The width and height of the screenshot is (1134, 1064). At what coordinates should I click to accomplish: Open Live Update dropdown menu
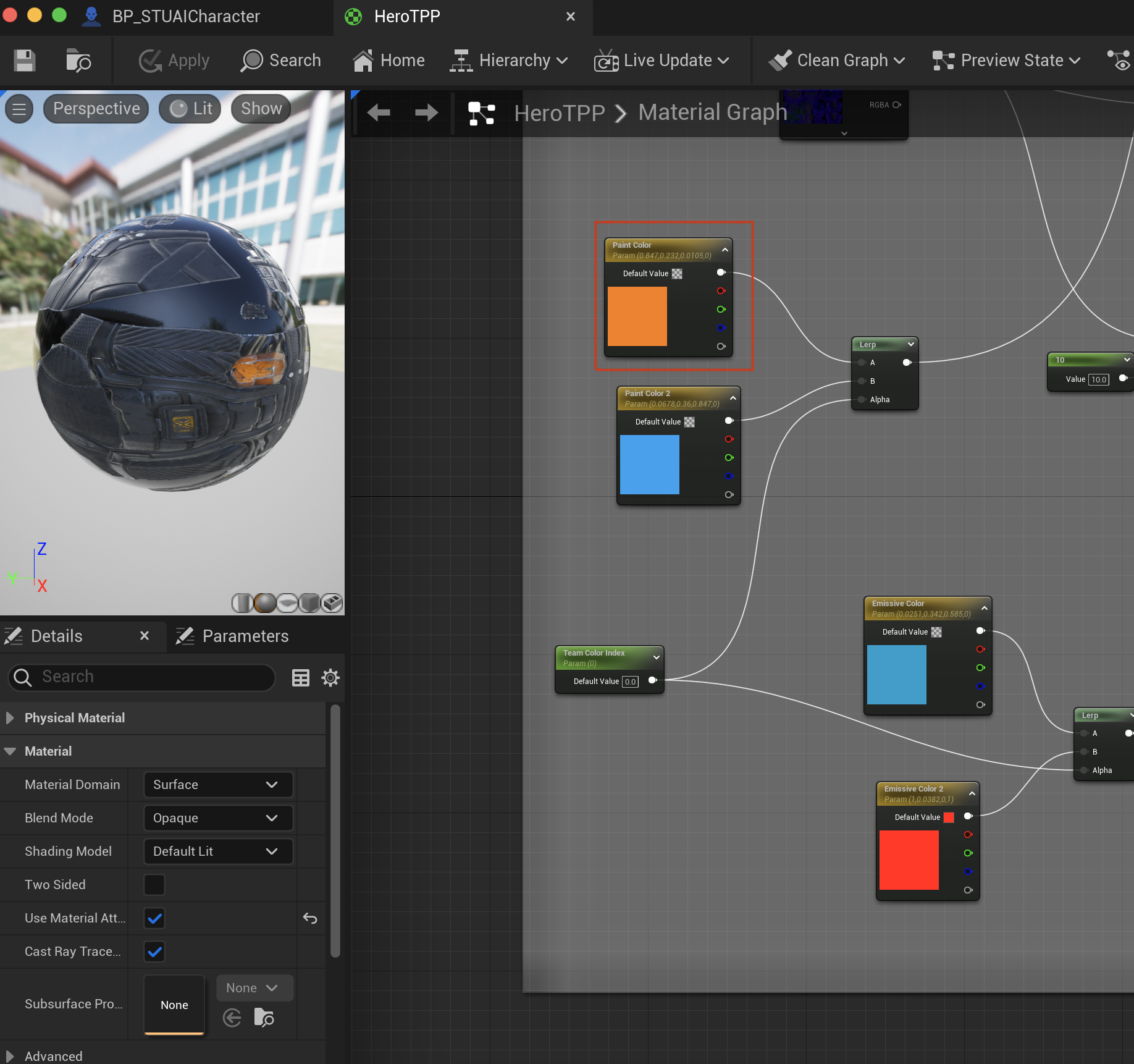(661, 61)
